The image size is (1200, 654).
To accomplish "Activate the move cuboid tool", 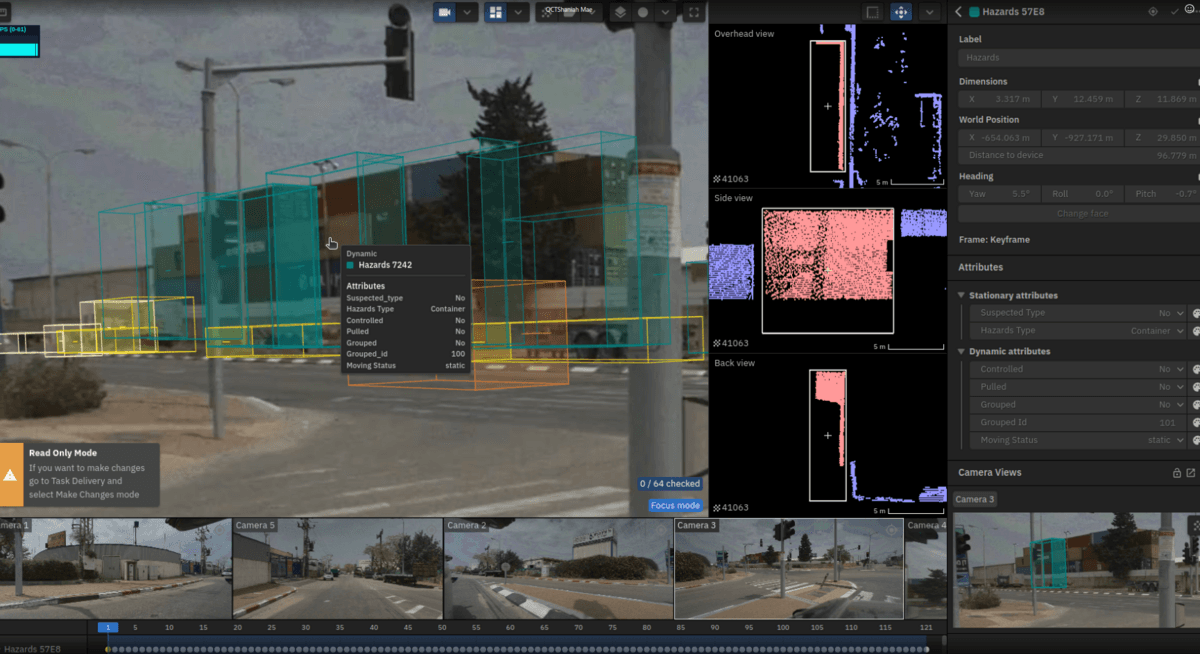I will pos(901,12).
